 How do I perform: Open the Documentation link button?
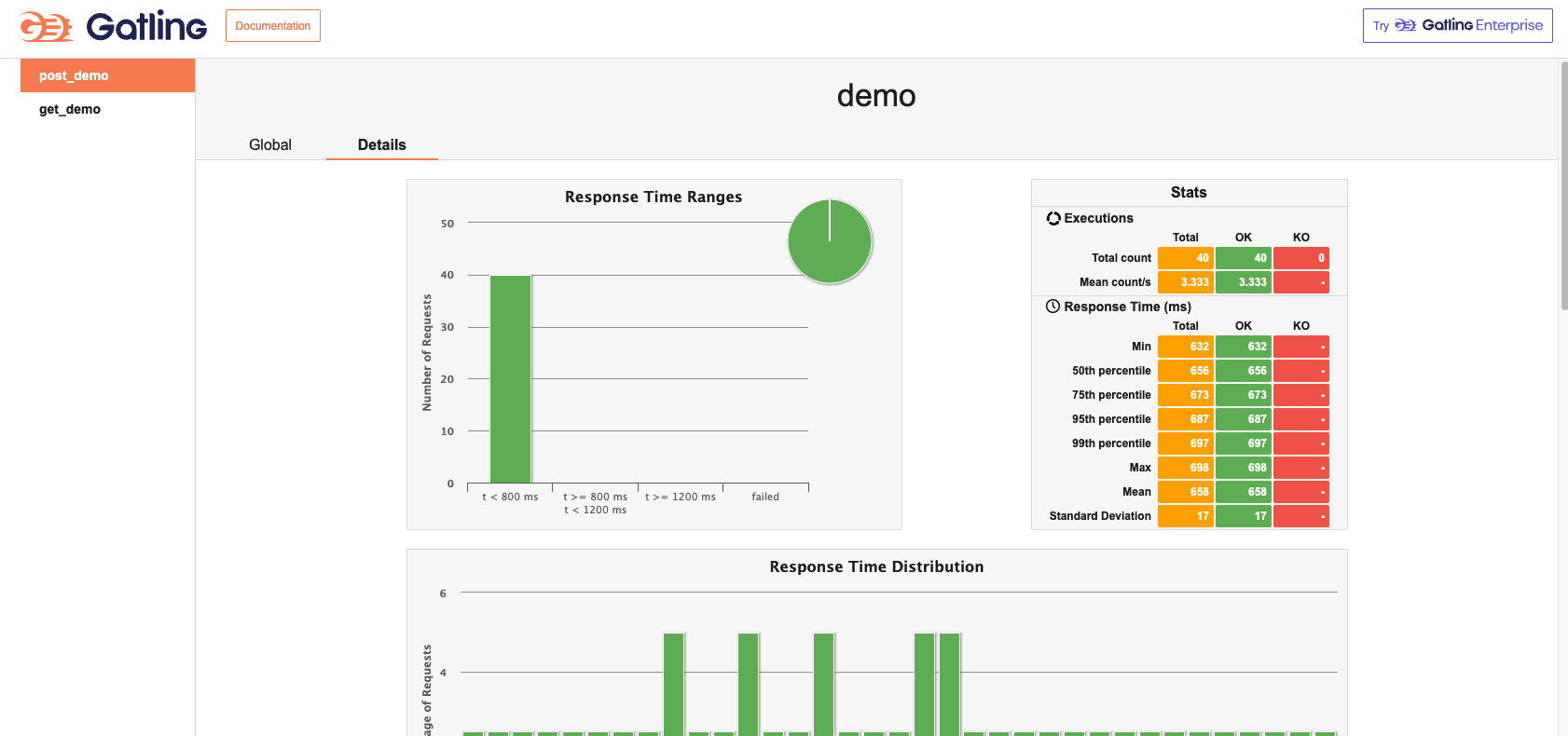273,26
